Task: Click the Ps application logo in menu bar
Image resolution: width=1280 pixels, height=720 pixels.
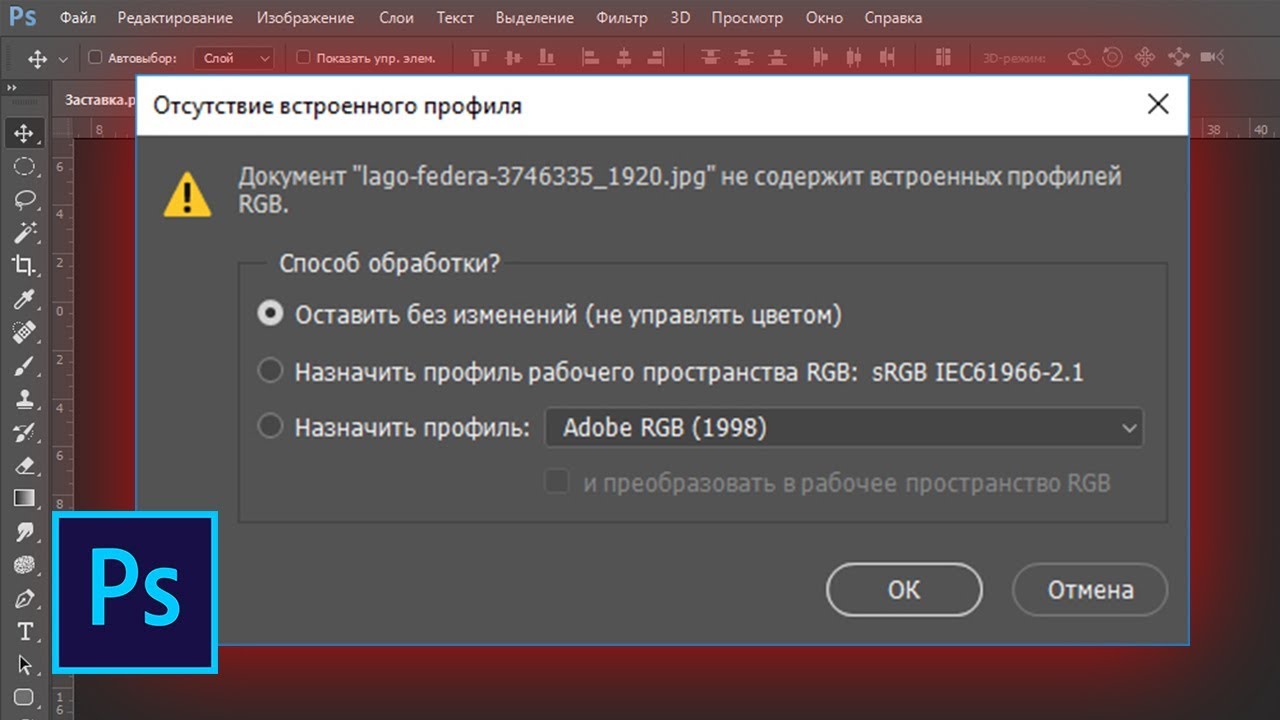Action: [x=23, y=17]
